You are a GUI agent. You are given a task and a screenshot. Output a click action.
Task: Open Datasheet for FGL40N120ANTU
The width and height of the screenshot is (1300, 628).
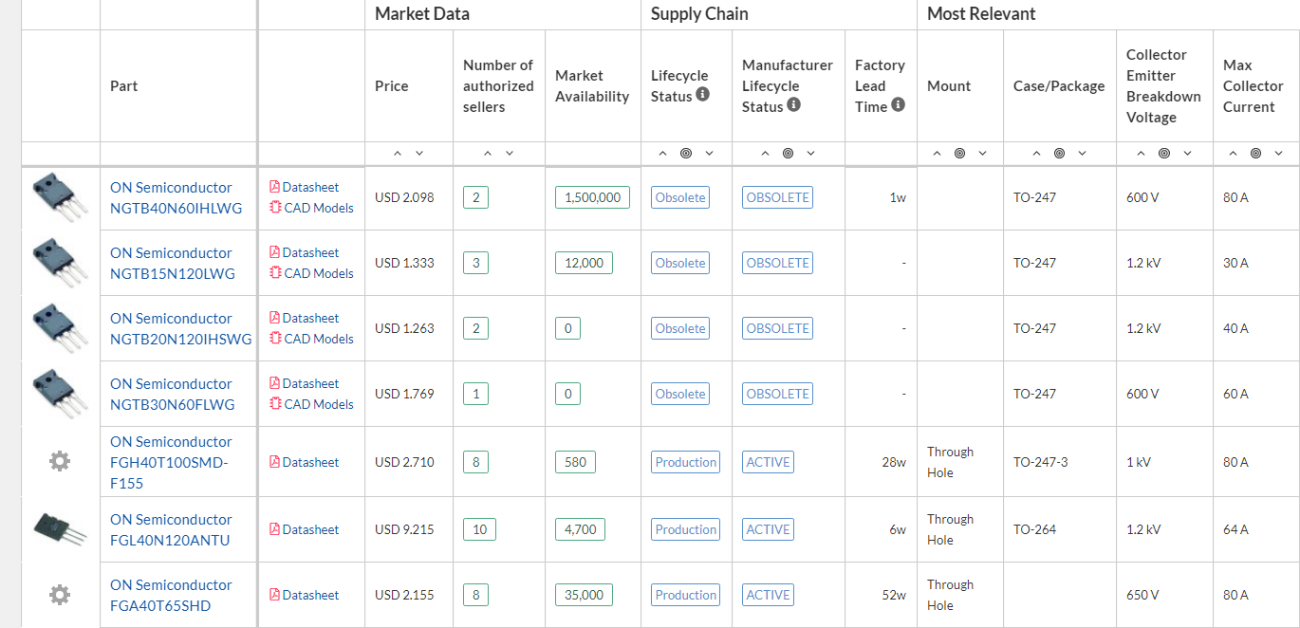tap(304, 530)
